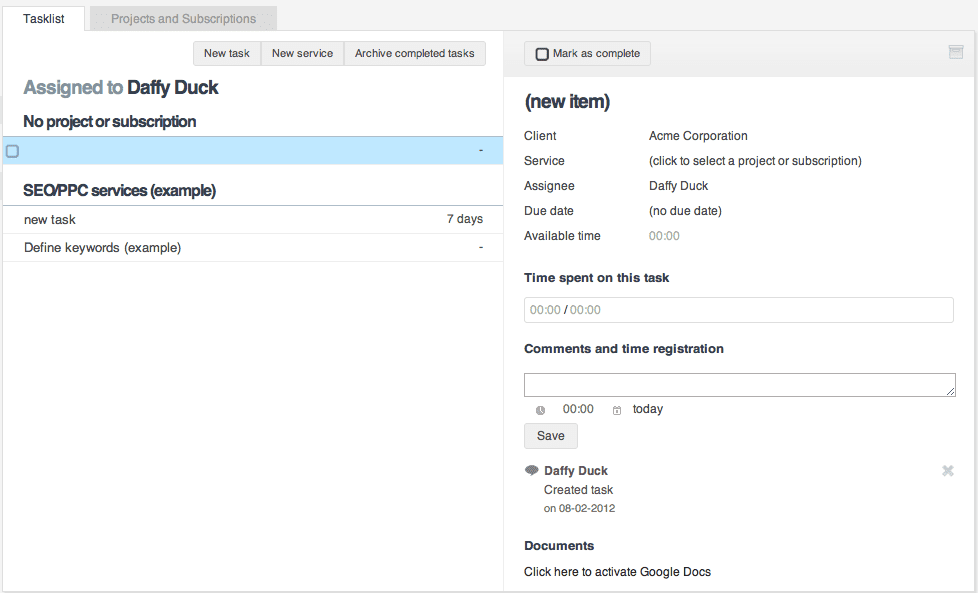Click here to activate Google Docs
Image resolution: width=978 pixels, height=593 pixels.
(x=617, y=572)
